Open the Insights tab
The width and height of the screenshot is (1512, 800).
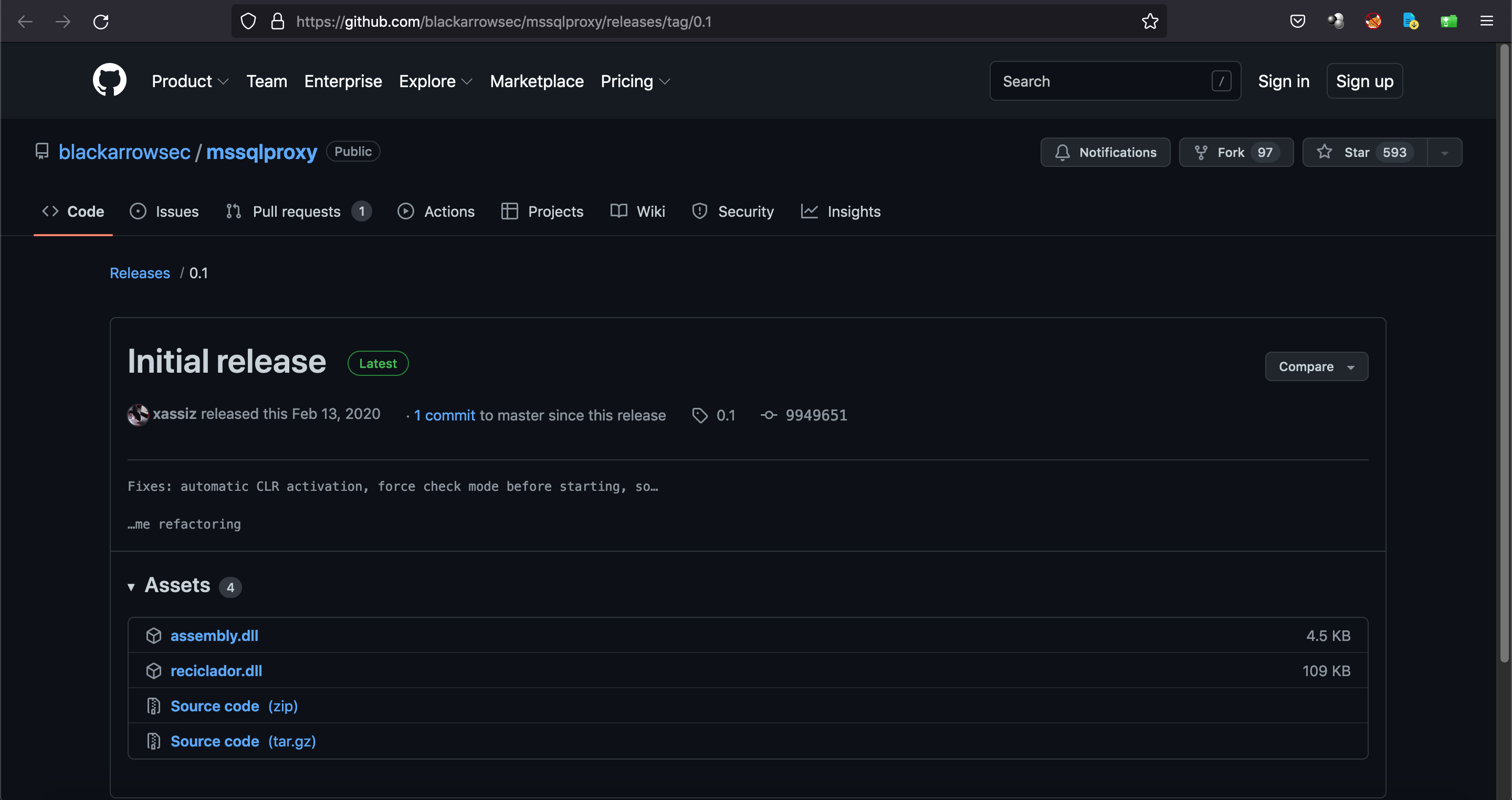pos(841,212)
